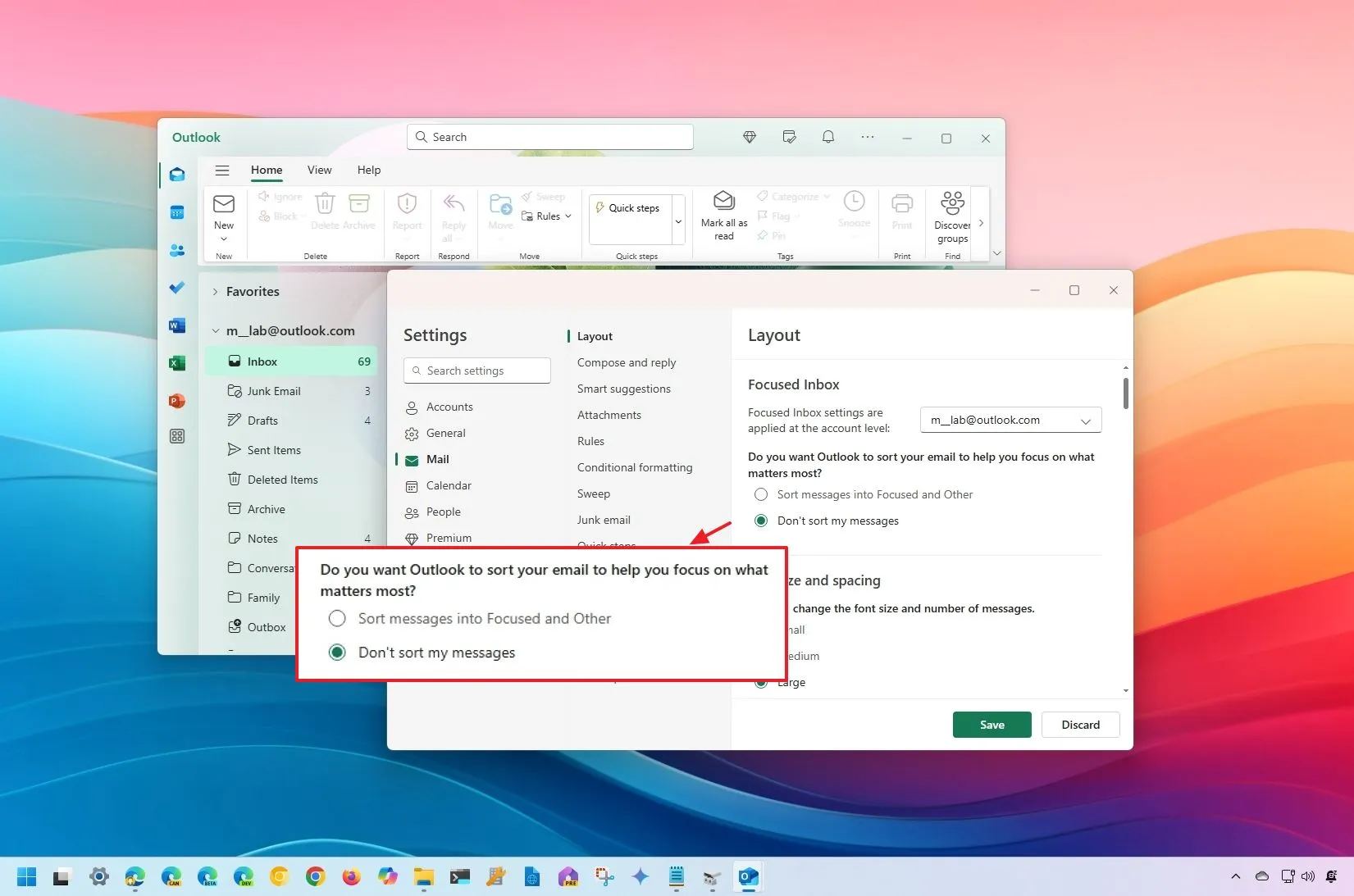Click the Delete trash icon in ribbon
The image size is (1354, 896).
coord(325,211)
